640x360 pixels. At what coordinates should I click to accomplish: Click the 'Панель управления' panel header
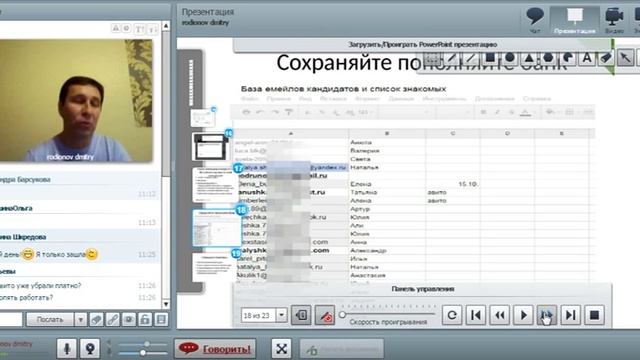tap(422, 289)
